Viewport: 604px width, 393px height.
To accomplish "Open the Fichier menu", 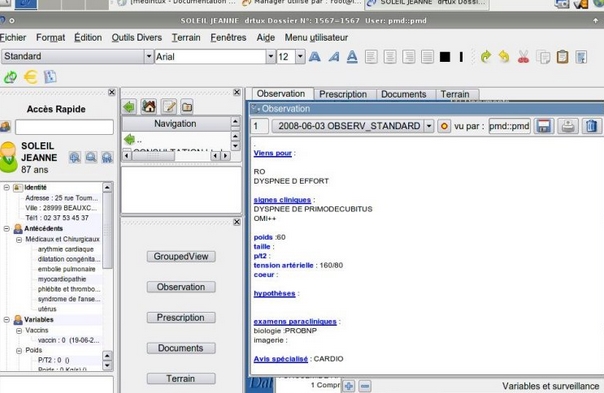I will point(13,38).
